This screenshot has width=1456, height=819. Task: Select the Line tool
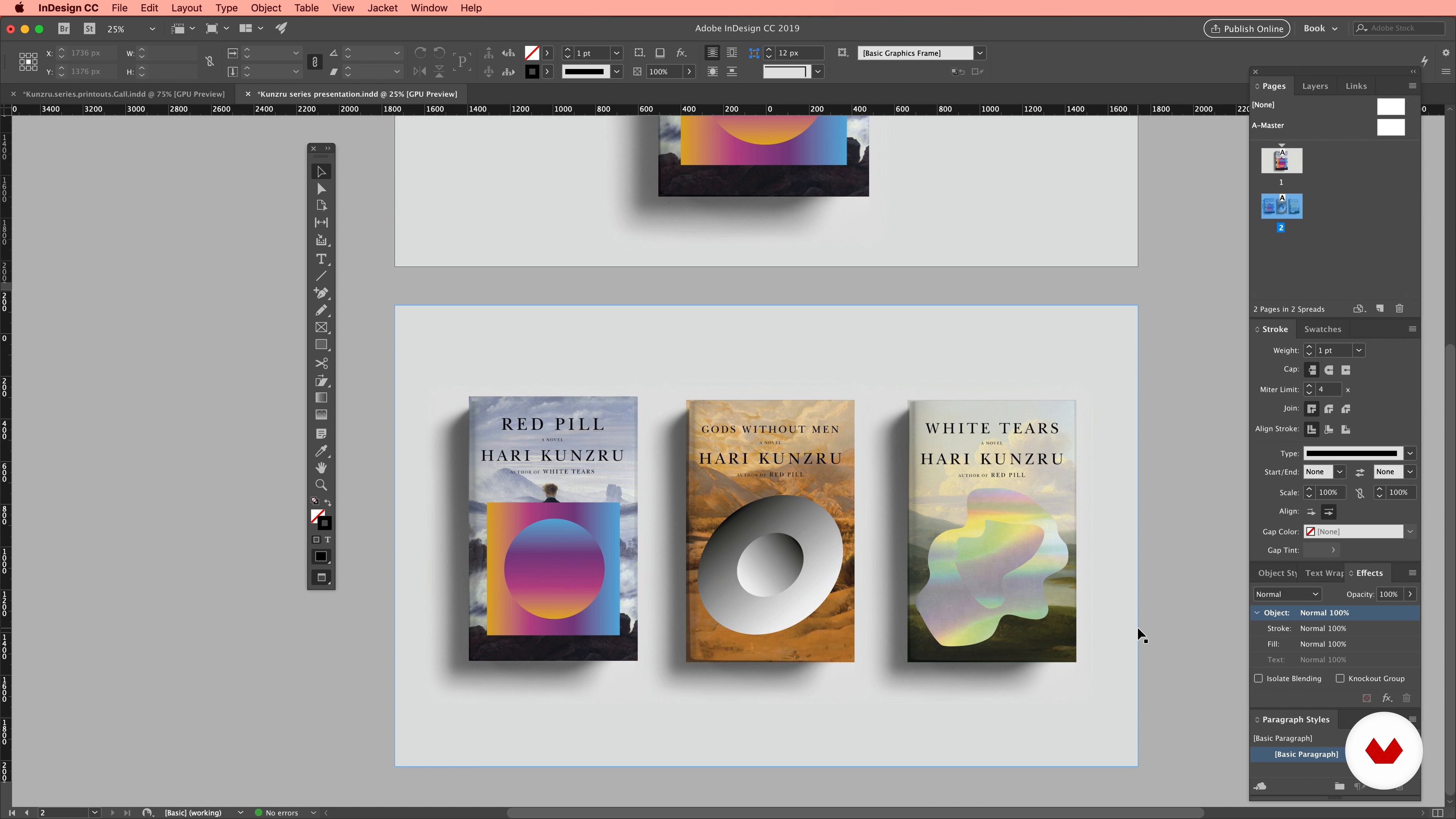pyautogui.click(x=321, y=276)
